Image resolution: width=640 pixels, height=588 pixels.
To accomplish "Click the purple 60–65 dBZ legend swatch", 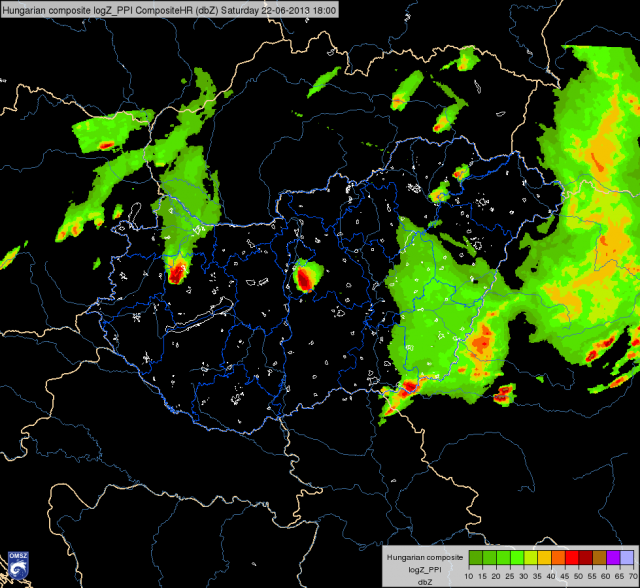I will click(613, 557).
